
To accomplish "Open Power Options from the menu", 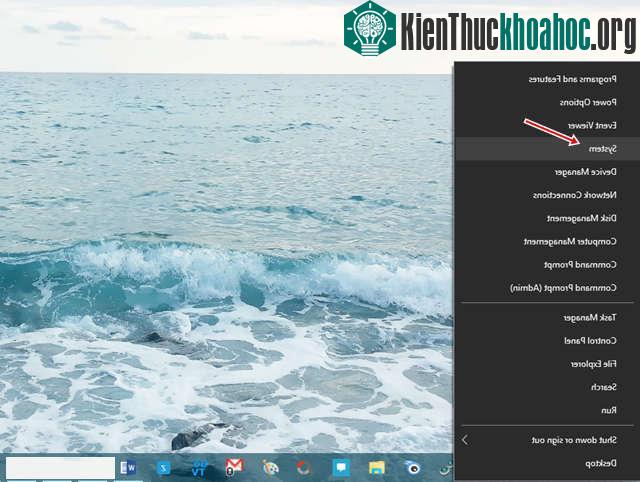I will pyautogui.click(x=547, y=102).
